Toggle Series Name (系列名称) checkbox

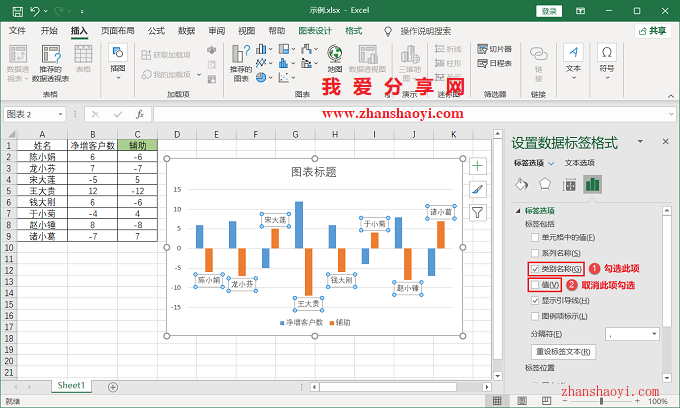(x=535, y=253)
